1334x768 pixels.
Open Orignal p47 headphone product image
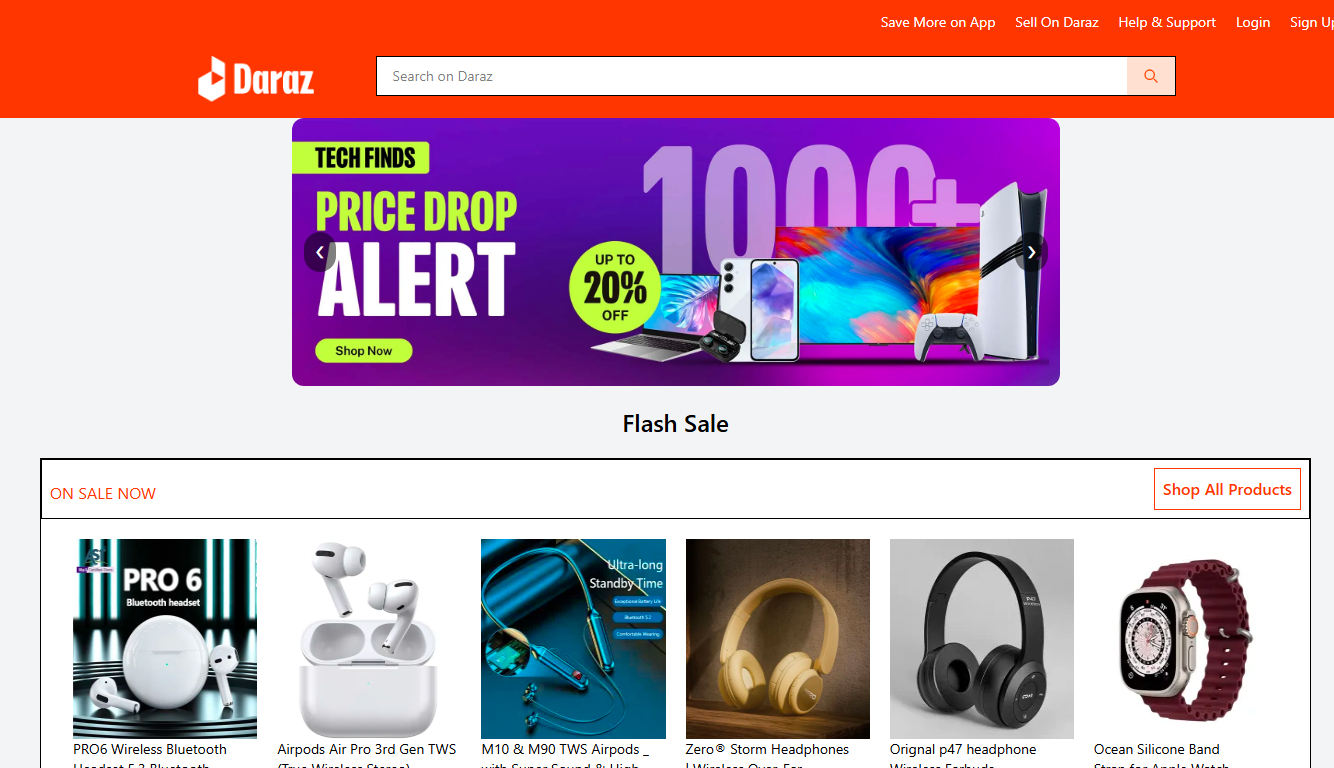point(982,639)
